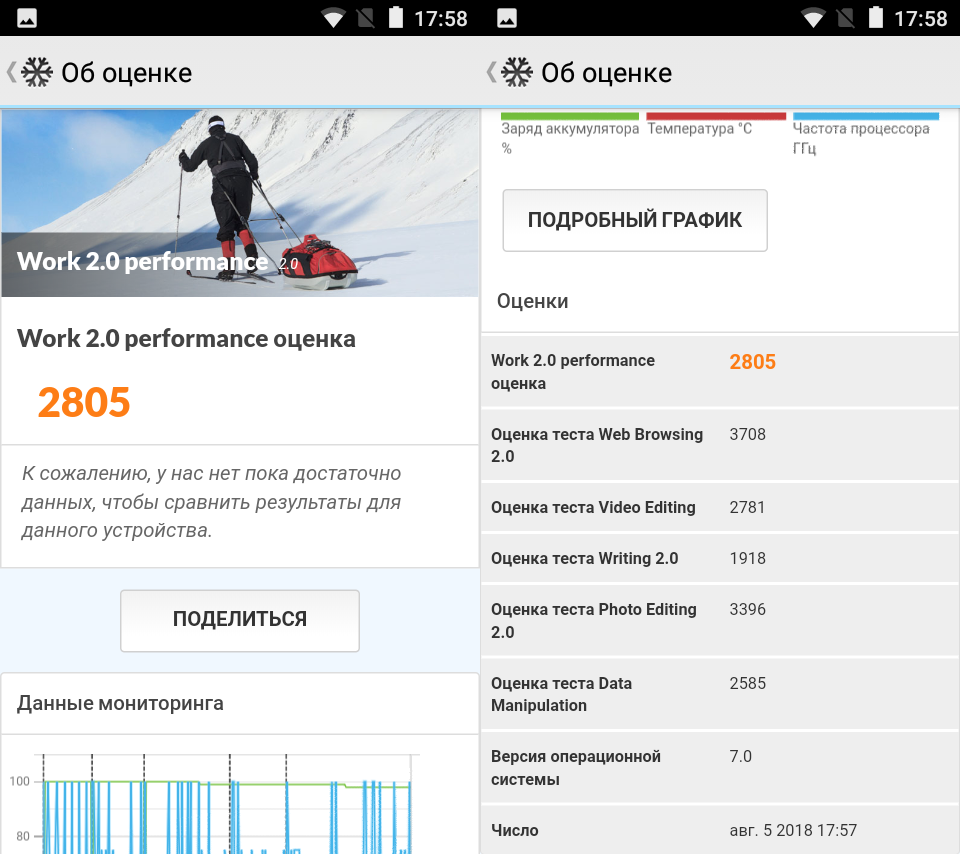The image size is (960, 854).
Task: Select the Video Editing score row
Action: point(719,507)
